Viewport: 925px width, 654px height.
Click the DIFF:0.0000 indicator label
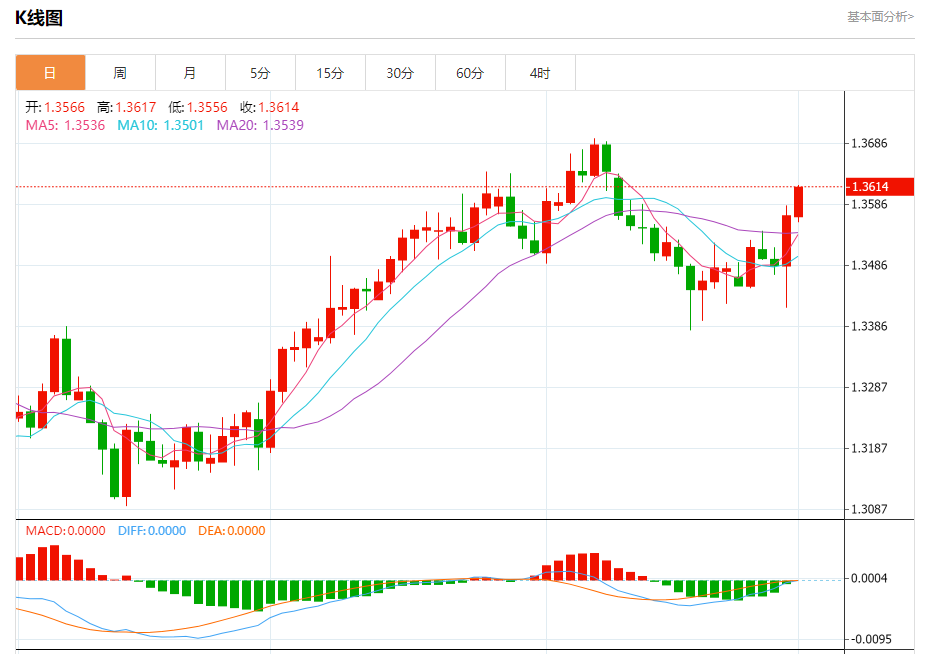click(x=152, y=531)
